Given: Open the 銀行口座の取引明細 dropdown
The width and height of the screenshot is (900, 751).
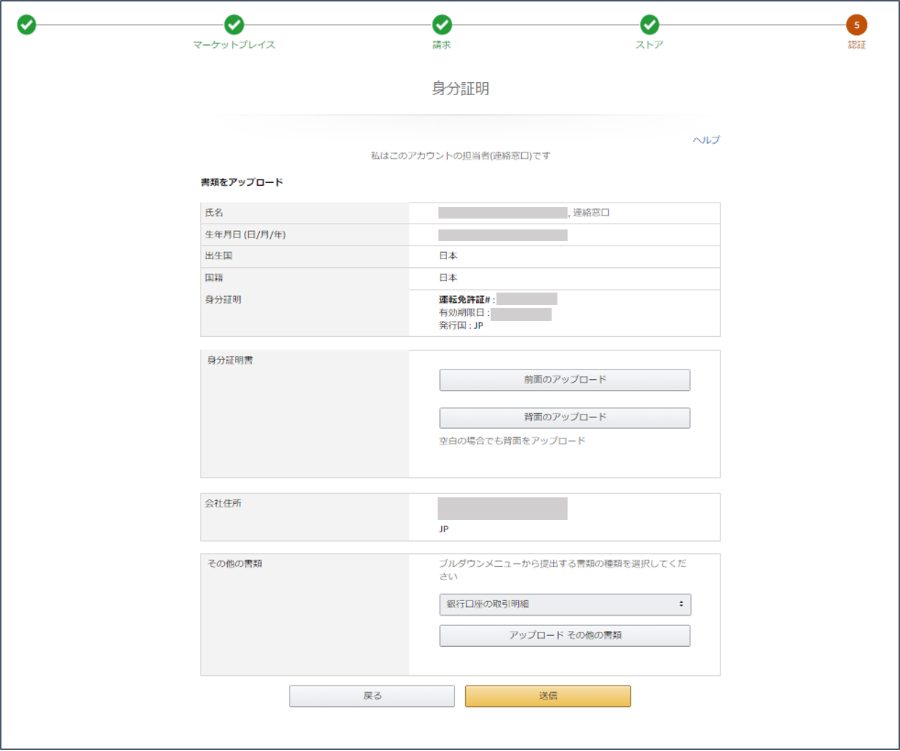Looking at the screenshot, I should coord(565,604).
